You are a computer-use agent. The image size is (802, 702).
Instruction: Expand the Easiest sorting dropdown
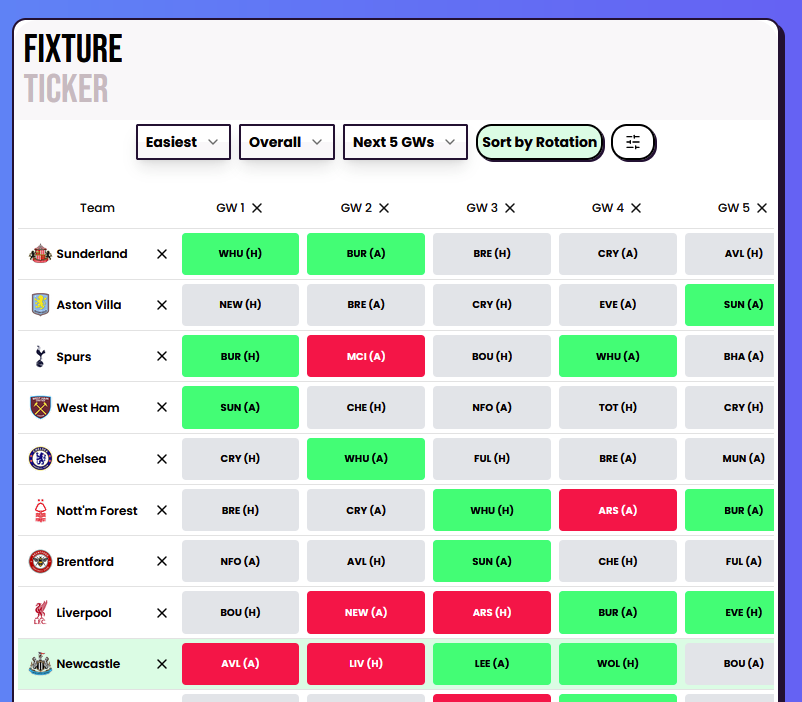tap(183, 142)
